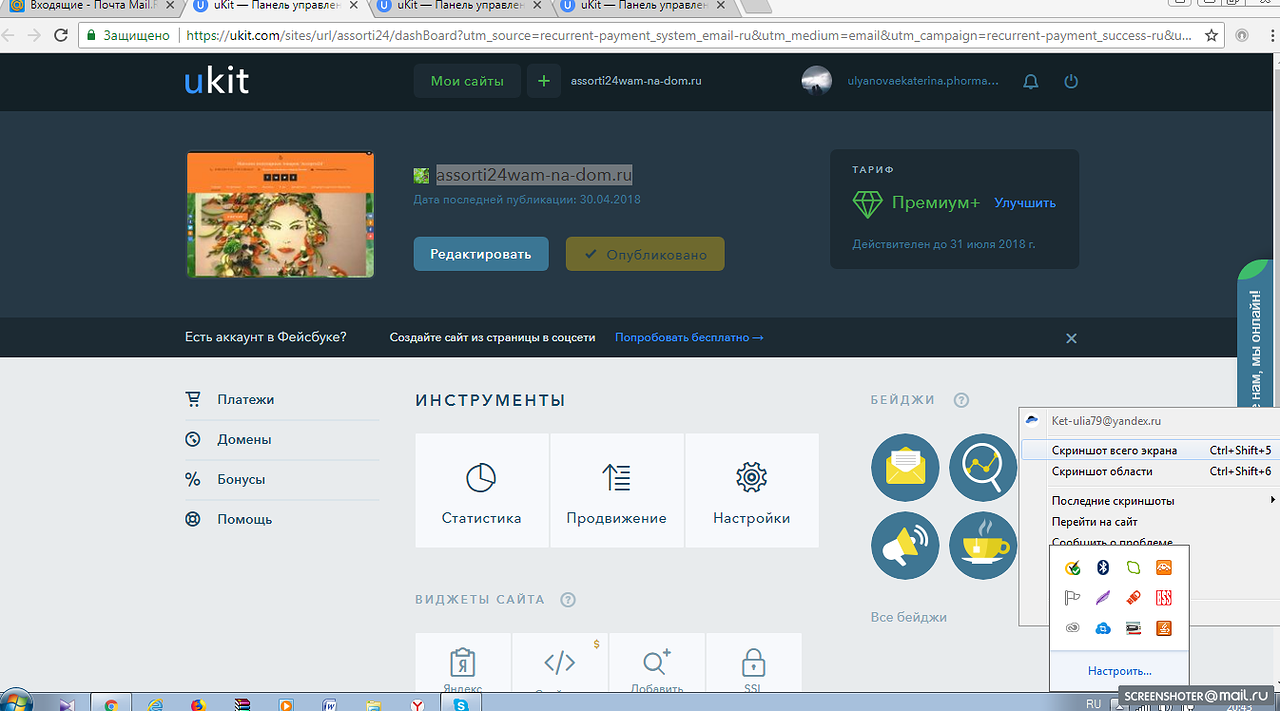Click highlighted assorti24wam-na-dom.ru site title

coord(534,175)
